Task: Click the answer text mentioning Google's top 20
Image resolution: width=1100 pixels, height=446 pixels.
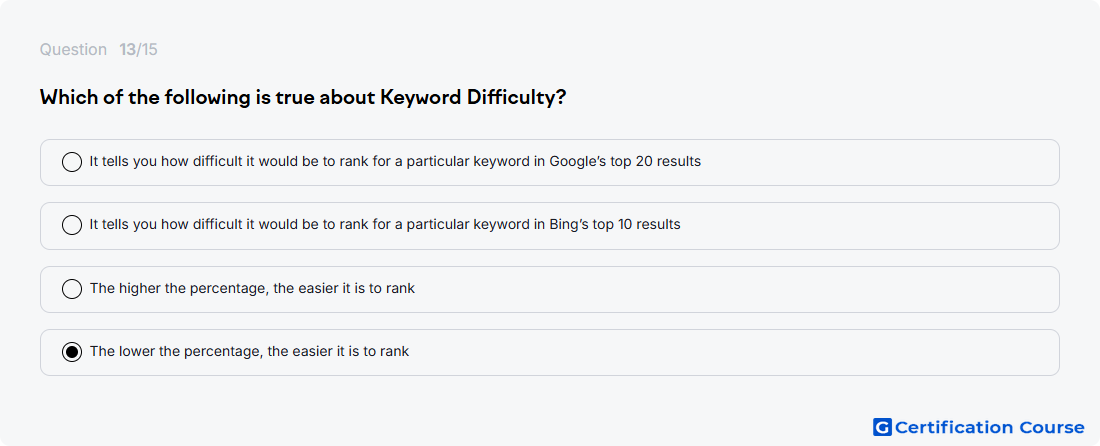Action: tap(395, 161)
